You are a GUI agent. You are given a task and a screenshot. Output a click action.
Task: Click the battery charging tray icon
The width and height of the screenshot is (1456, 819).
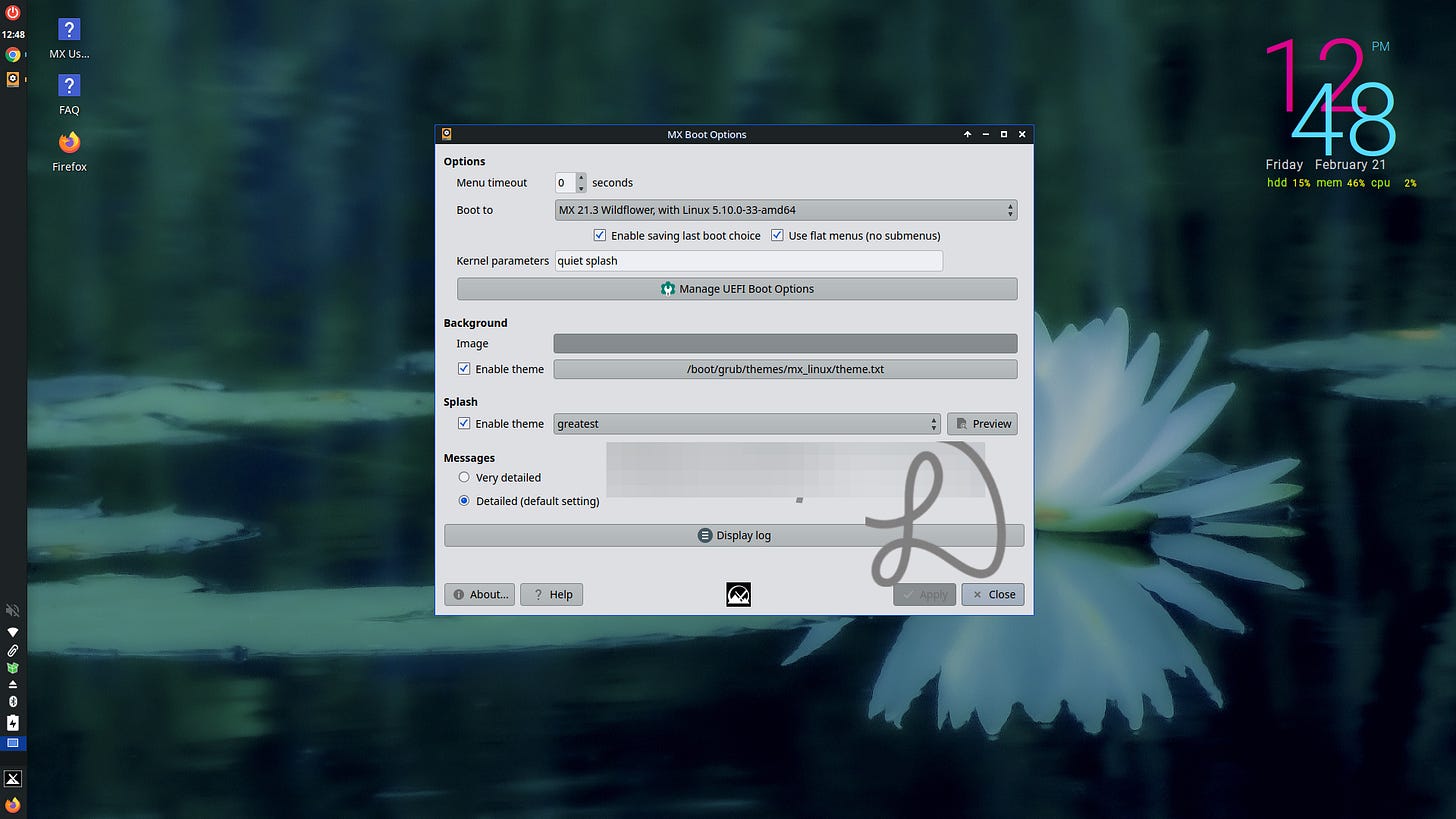click(x=13, y=722)
